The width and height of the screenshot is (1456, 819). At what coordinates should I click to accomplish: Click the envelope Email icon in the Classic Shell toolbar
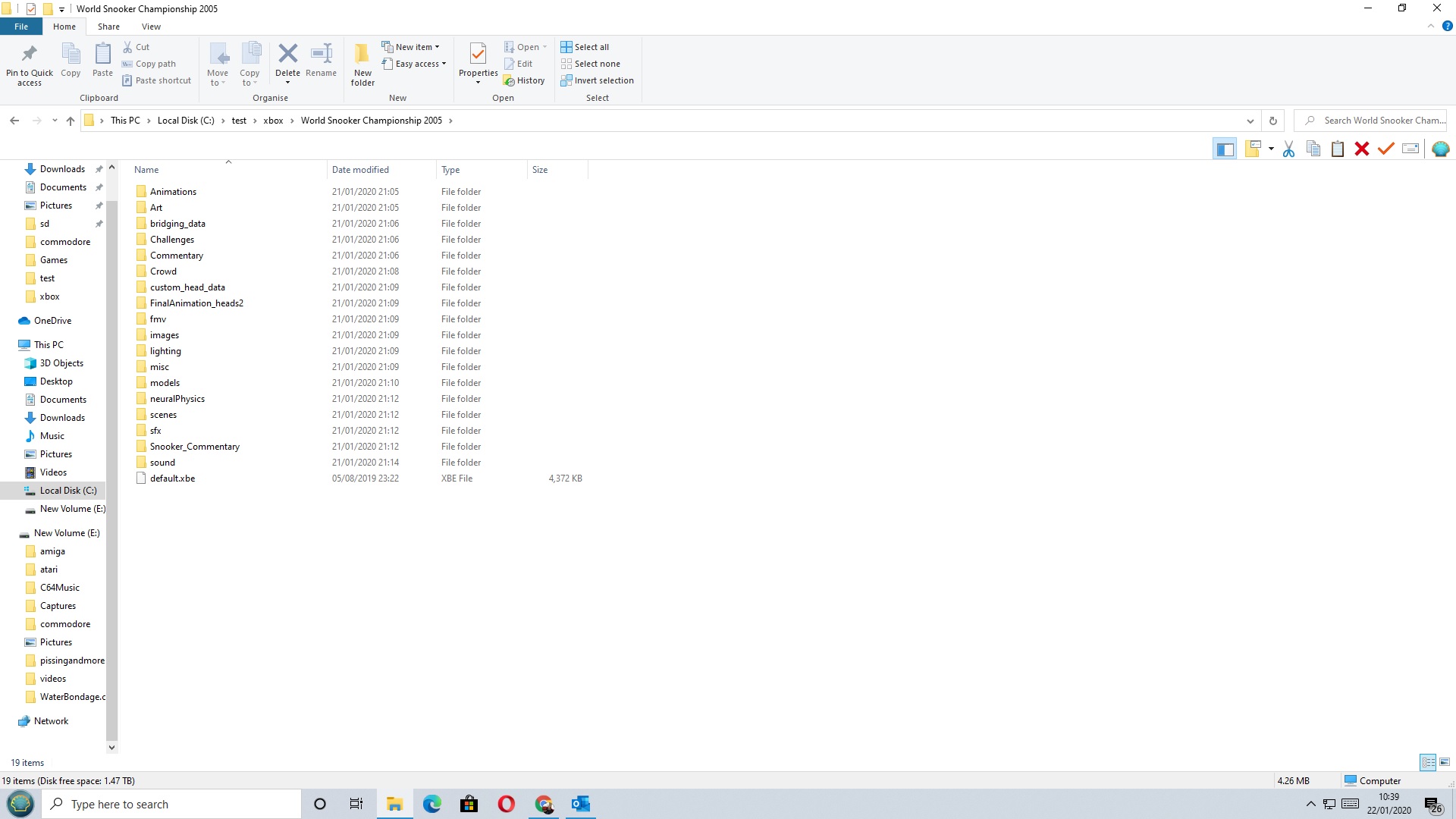pyautogui.click(x=1410, y=149)
